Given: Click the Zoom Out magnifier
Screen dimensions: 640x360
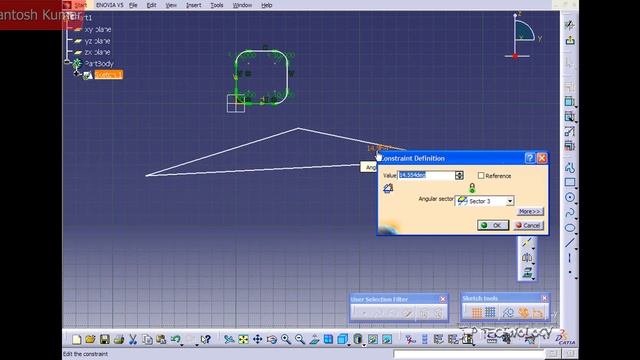Looking at the screenshot, I should click(300, 340).
